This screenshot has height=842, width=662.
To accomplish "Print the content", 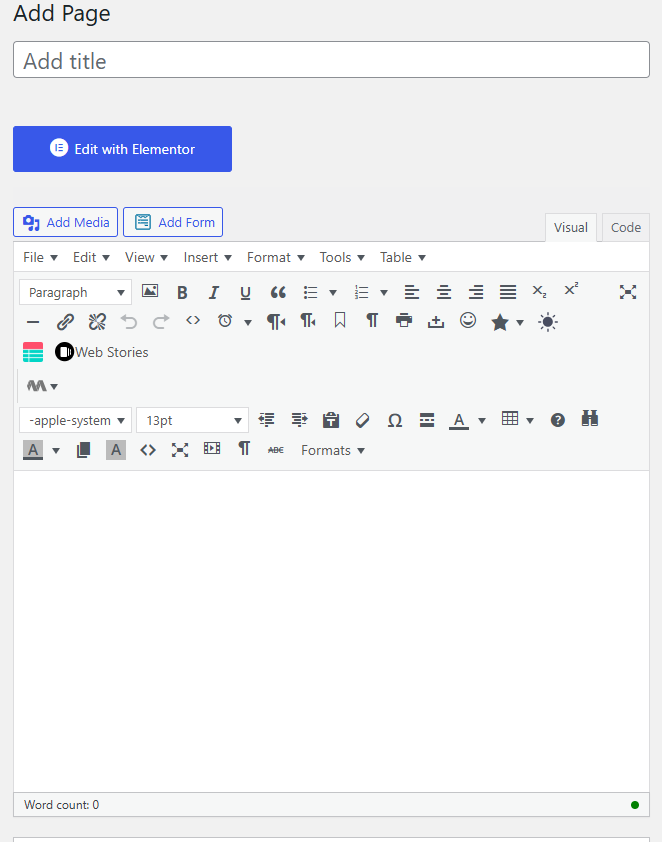I will pos(404,321).
